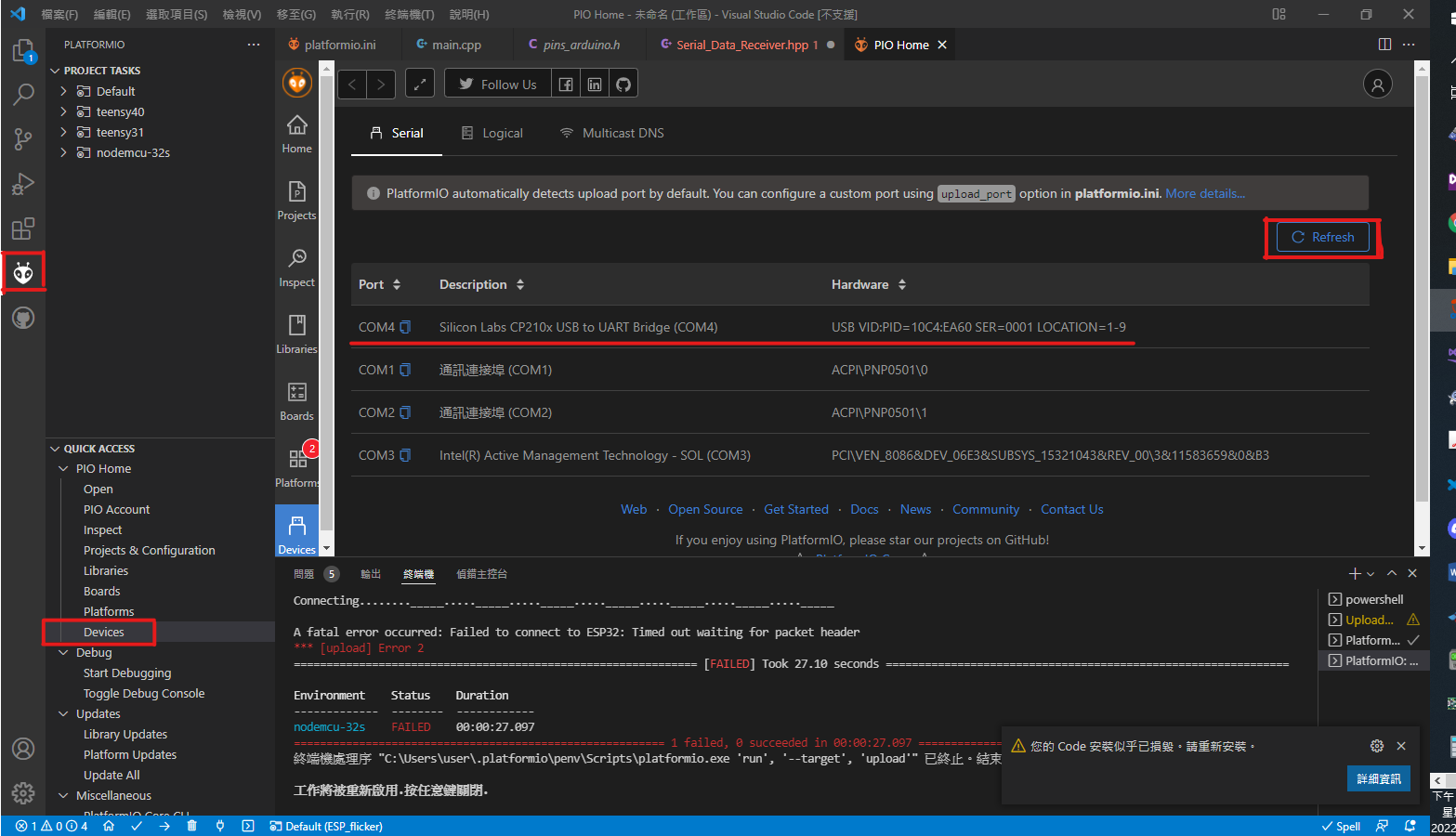Open PlatformIO Facebook page icon
Viewport: 1456px width, 836px height.
click(x=566, y=85)
